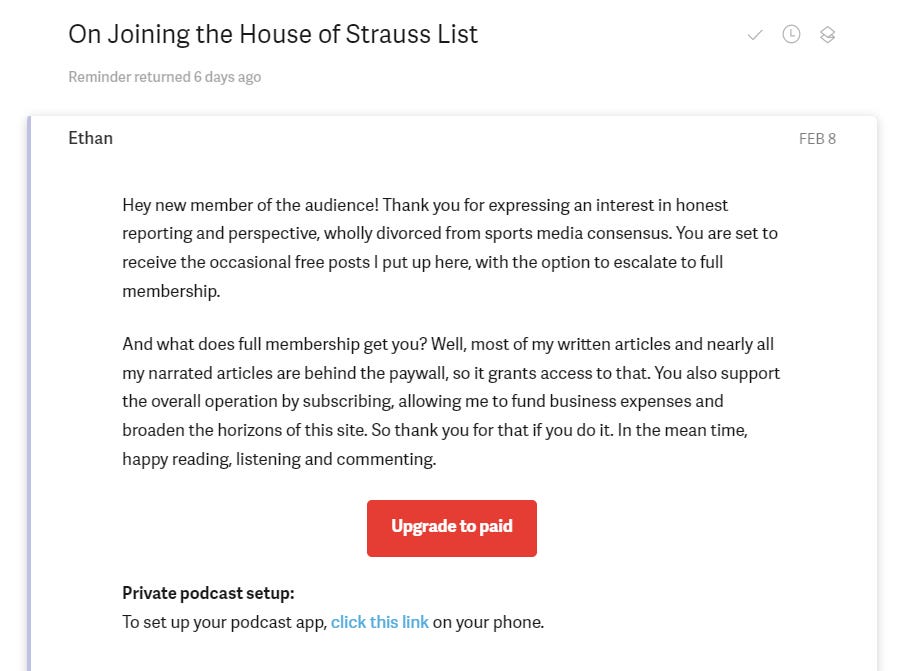The image size is (901, 671).
Task: Click the message header bar showing Ethan
Action: tap(450, 138)
